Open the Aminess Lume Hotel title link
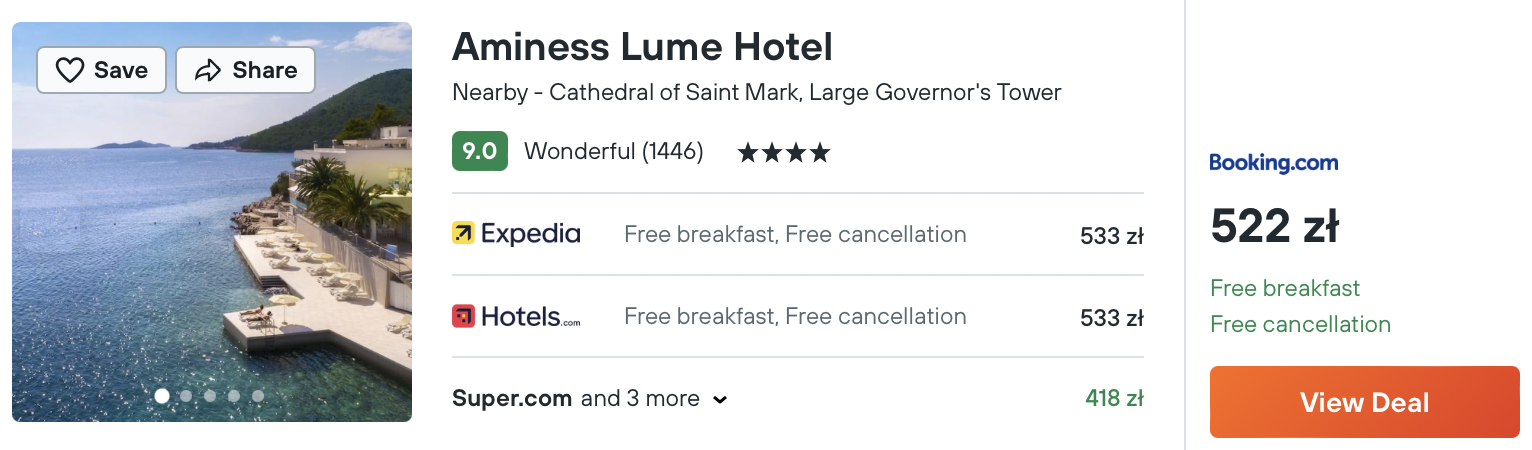Image resolution: width=1532 pixels, height=450 pixels. (x=642, y=47)
